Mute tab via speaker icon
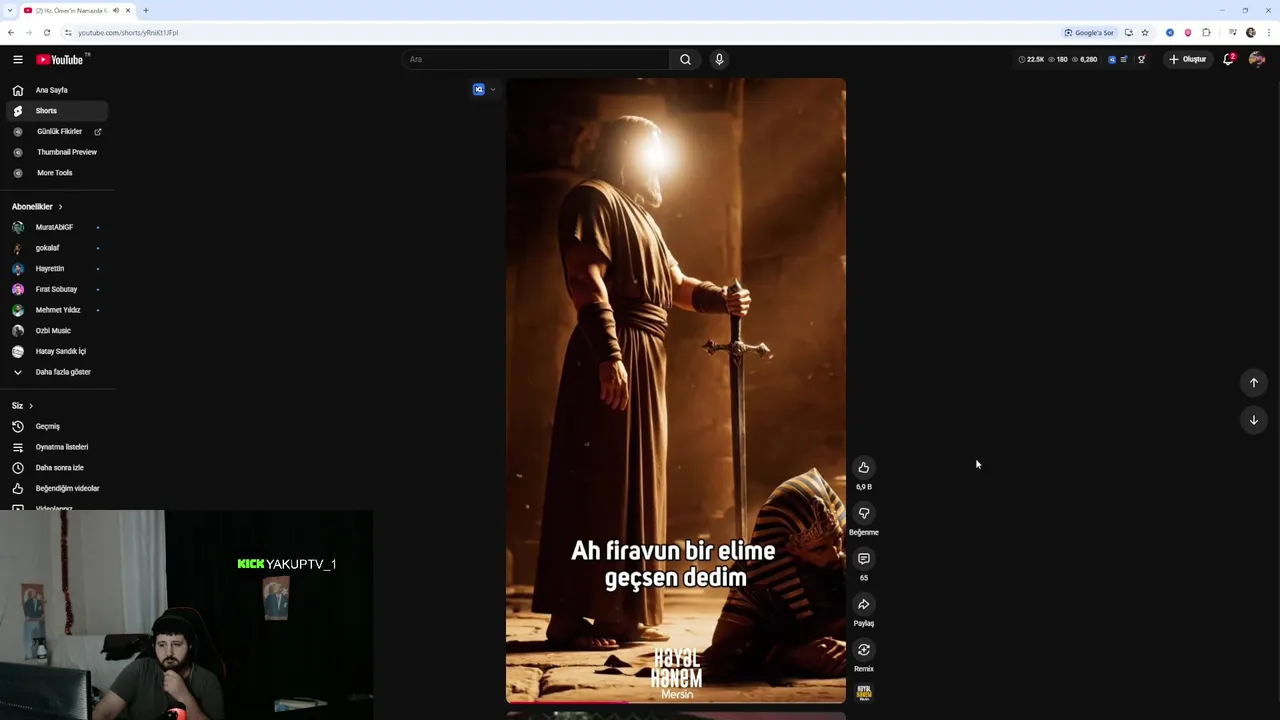Image resolution: width=1280 pixels, height=720 pixels. (x=116, y=10)
